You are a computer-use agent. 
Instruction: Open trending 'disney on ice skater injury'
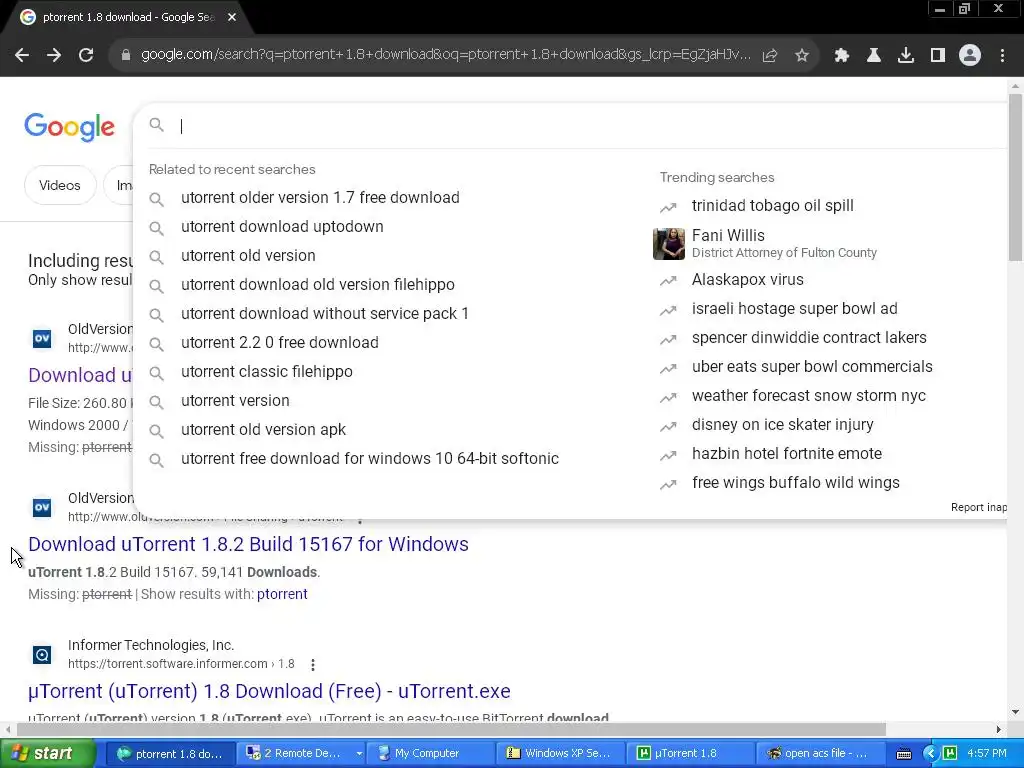click(782, 424)
